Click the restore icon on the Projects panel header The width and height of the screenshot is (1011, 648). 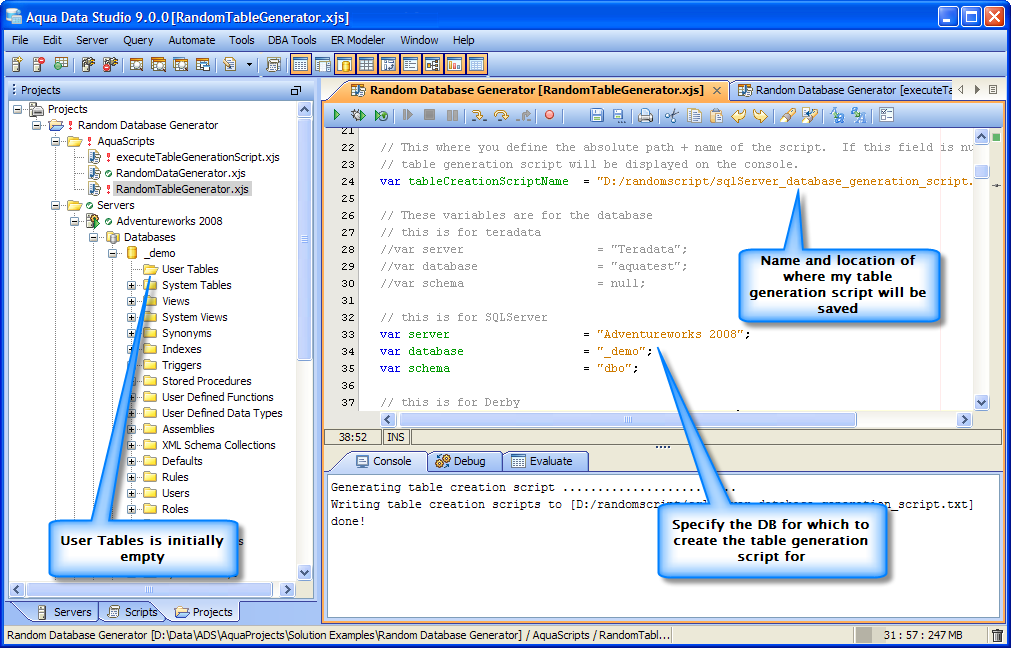coord(296,90)
